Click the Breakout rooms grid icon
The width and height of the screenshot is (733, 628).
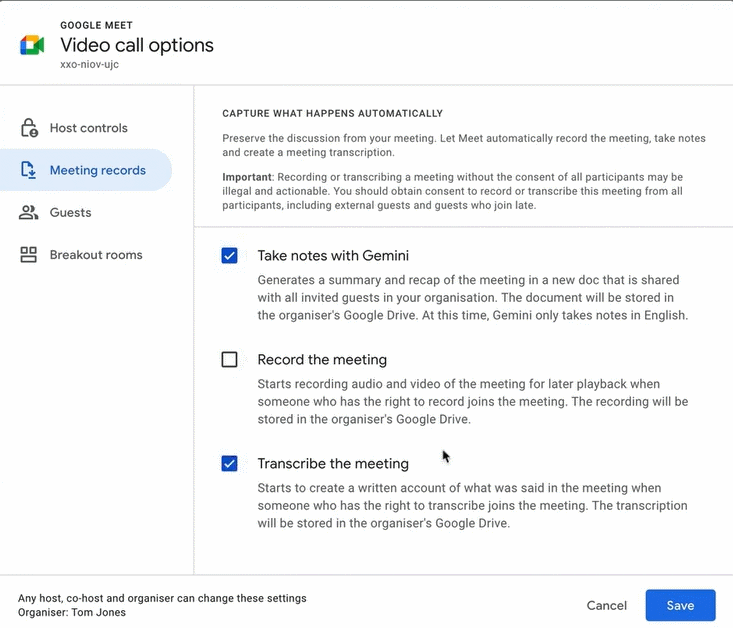coord(29,255)
